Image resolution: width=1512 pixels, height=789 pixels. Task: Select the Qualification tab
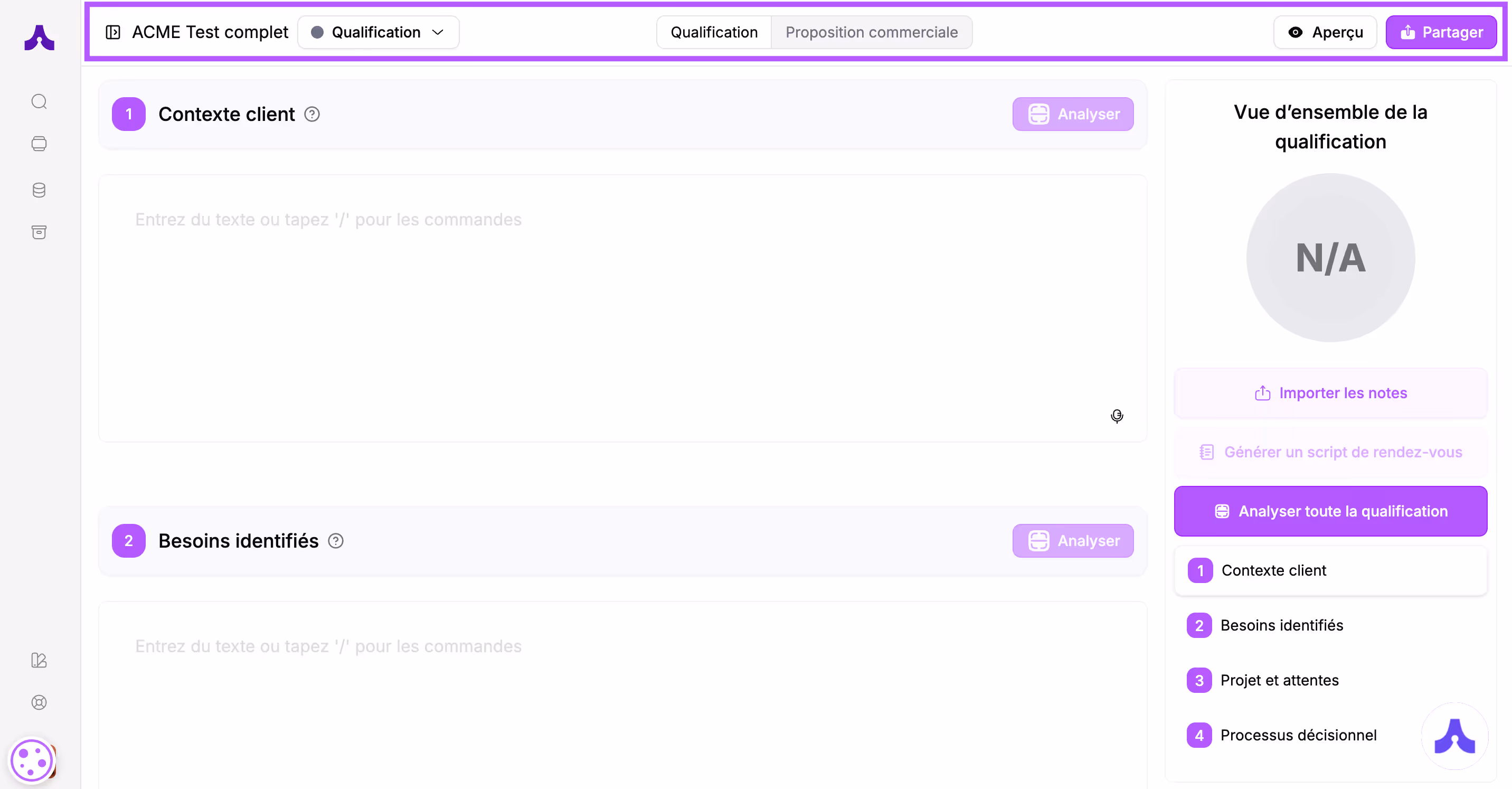click(714, 32)
